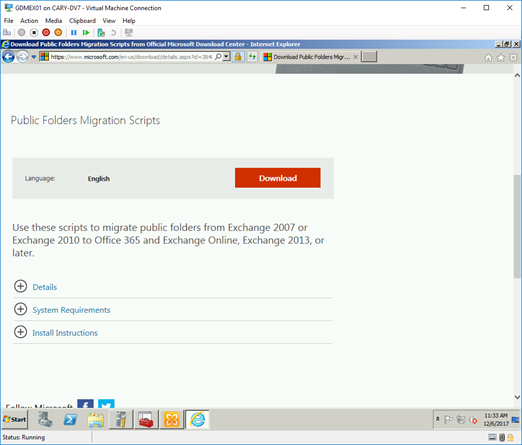Viewport: 522px width, 445px height.
Task: Click the Install Instructions link text
Action: [65, 333]
